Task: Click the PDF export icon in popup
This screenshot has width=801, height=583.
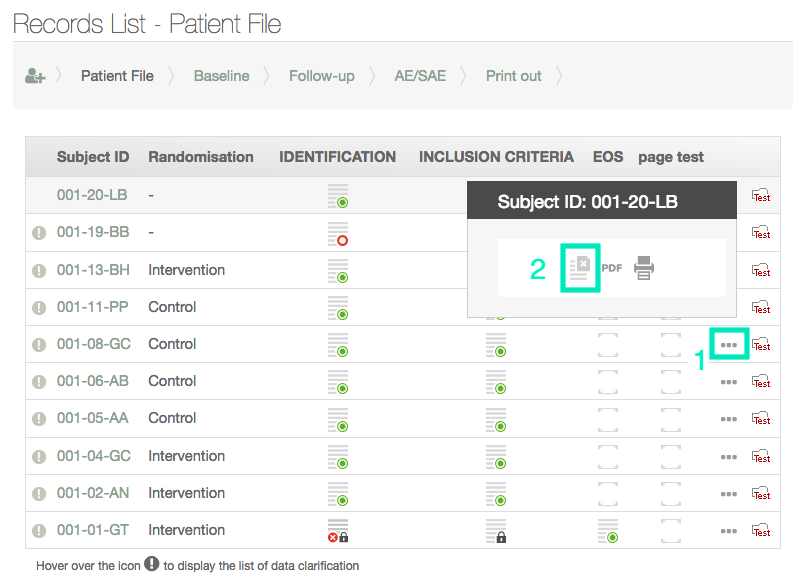Action: (612, 268)
